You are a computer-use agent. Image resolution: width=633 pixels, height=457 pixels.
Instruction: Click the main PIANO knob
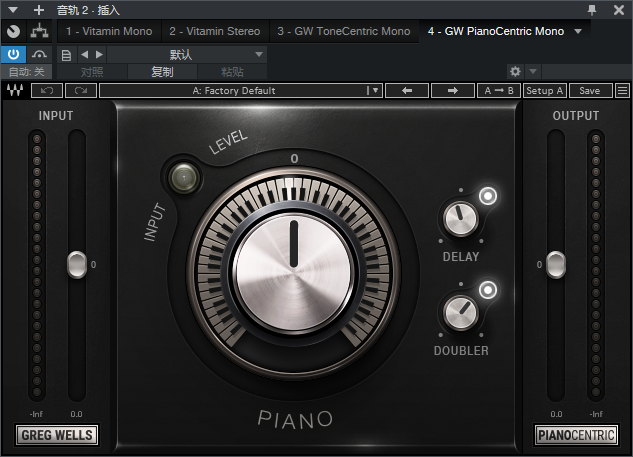294,273
